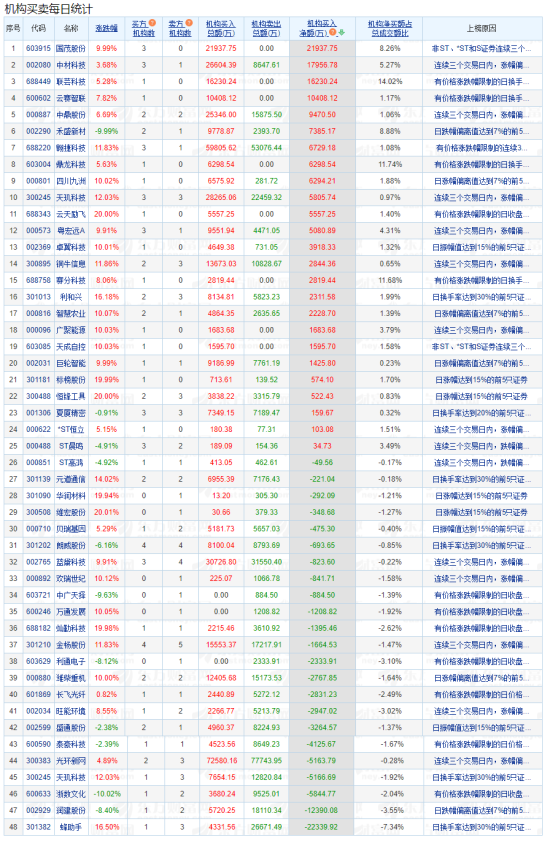Image resolution: width=550 pixels, height=843 pixels.
Task: Open stock code 603085 link
Action: pyautogui.click(x=38, y=347)
